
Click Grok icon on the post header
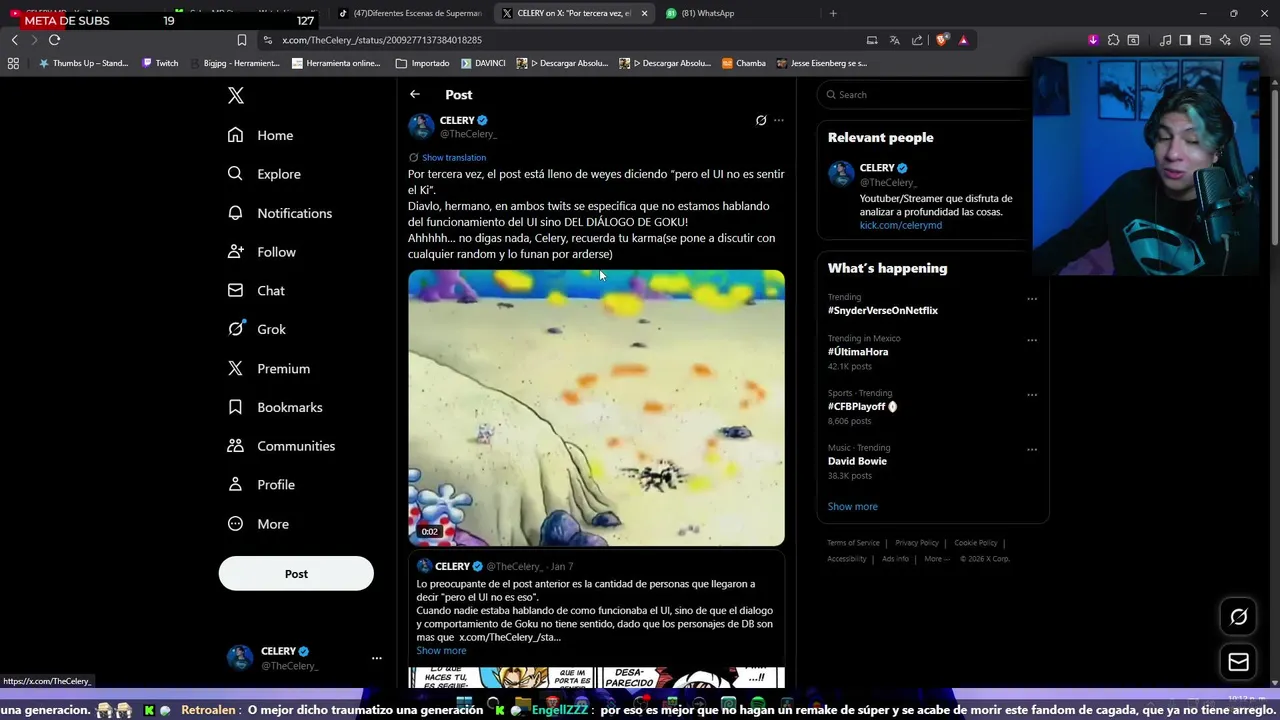tap(761, 120)
